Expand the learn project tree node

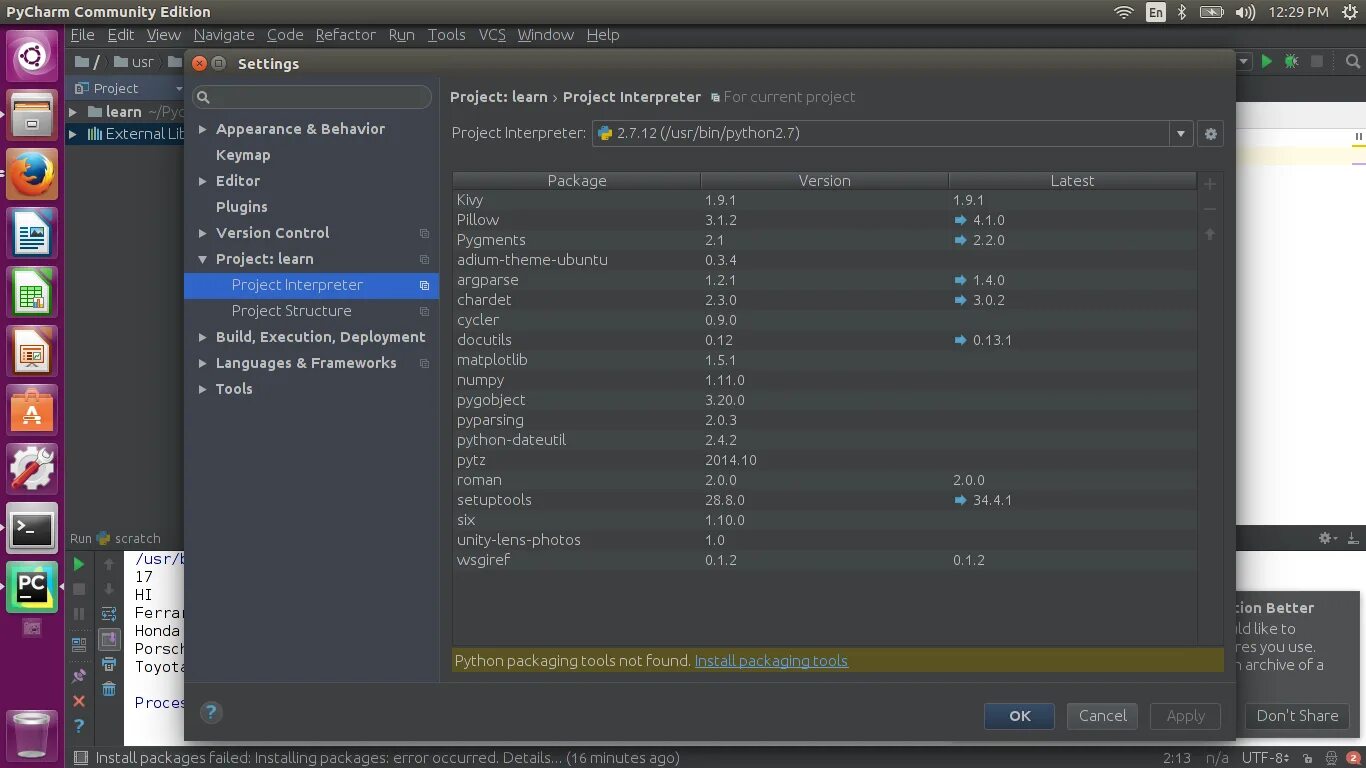(x=73, y=112)
